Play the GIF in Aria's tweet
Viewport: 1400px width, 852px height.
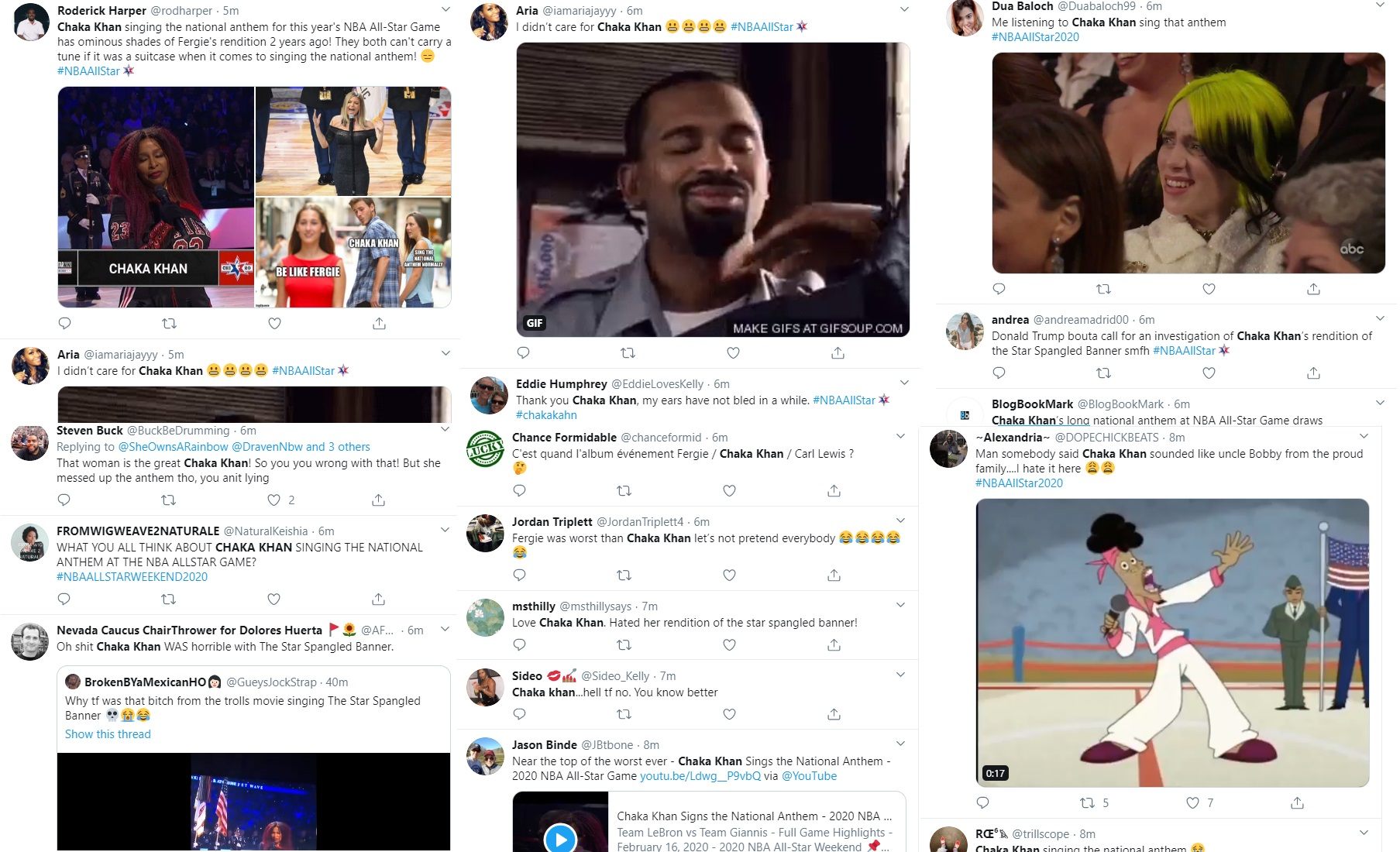click(713, 190)
